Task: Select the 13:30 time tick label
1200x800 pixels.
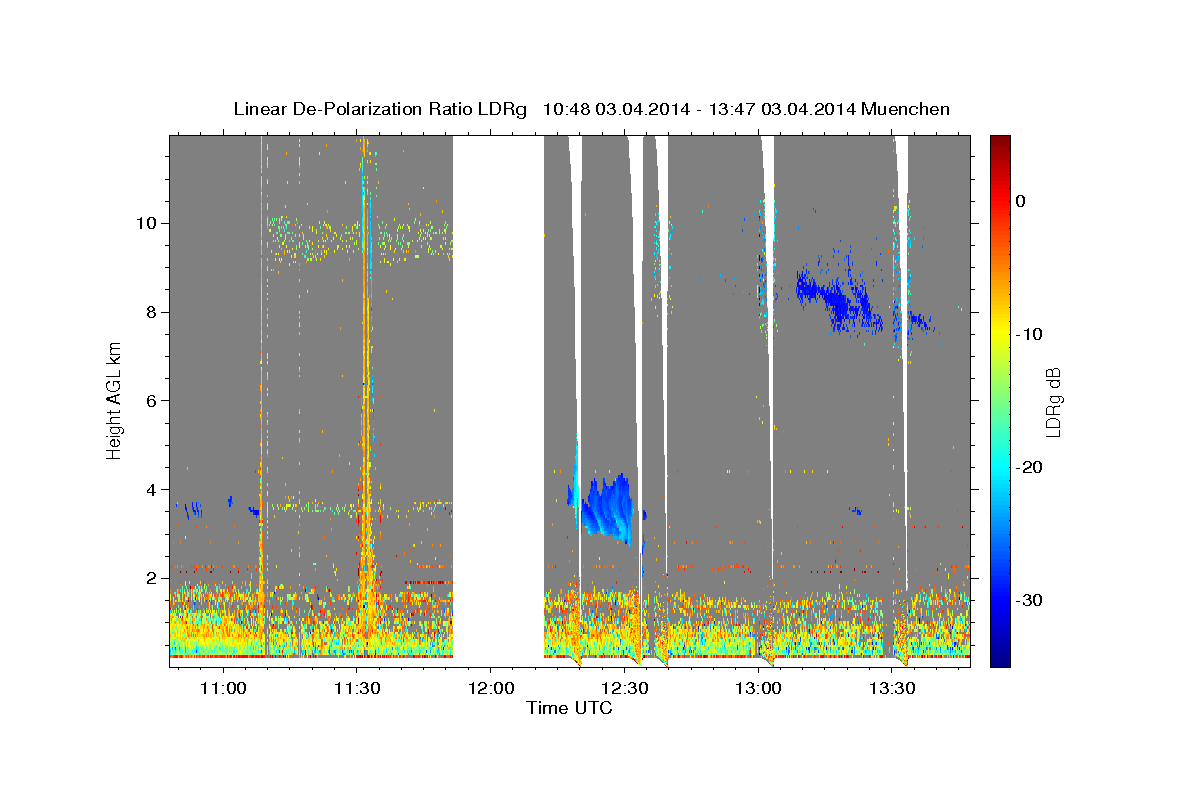Action: [x=893, y=688]
